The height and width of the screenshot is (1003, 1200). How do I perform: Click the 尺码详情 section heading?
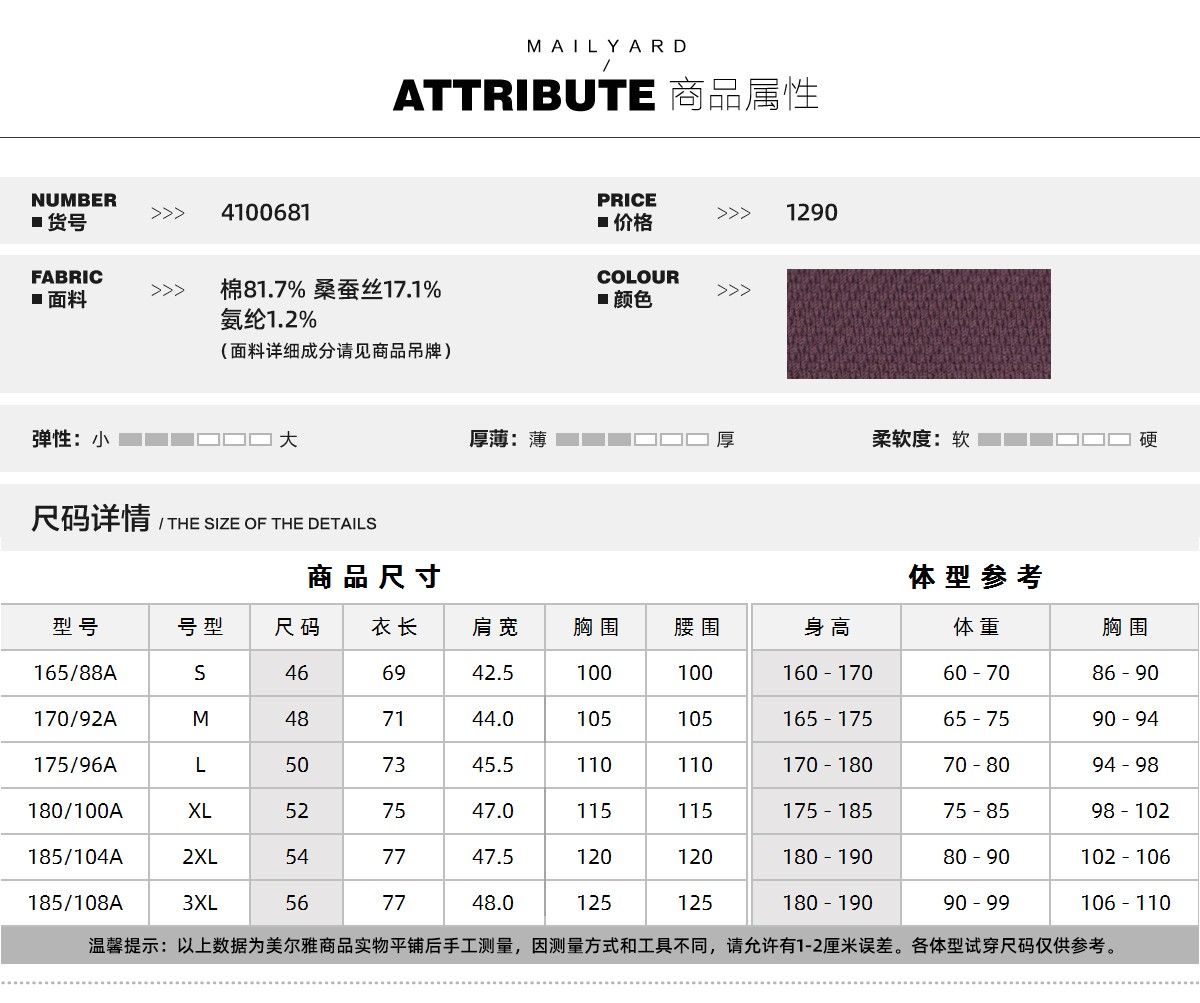(x=91, y=518)
